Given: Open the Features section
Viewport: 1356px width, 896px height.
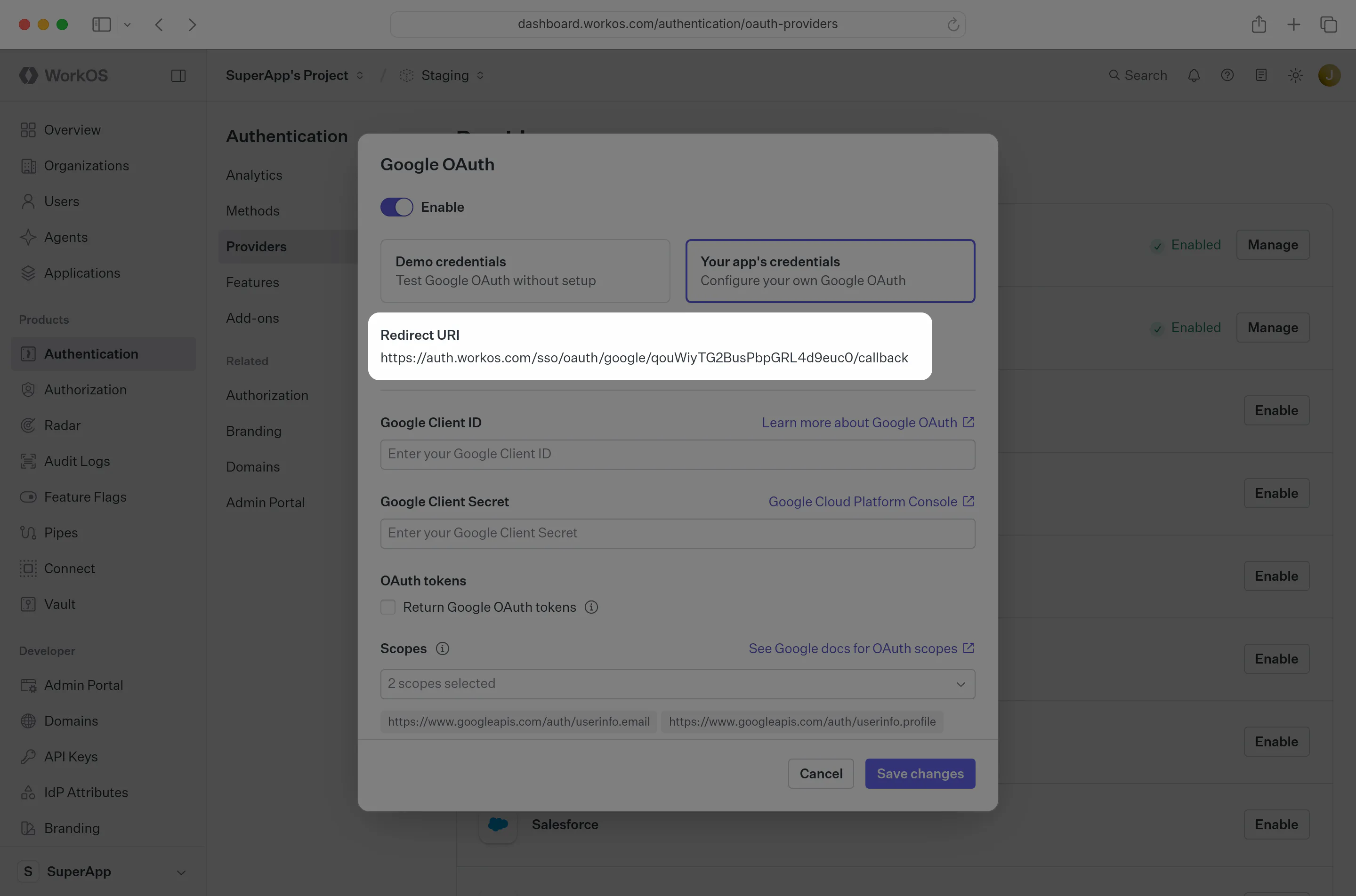Looking at the screenshot, I should click(252, 282).
